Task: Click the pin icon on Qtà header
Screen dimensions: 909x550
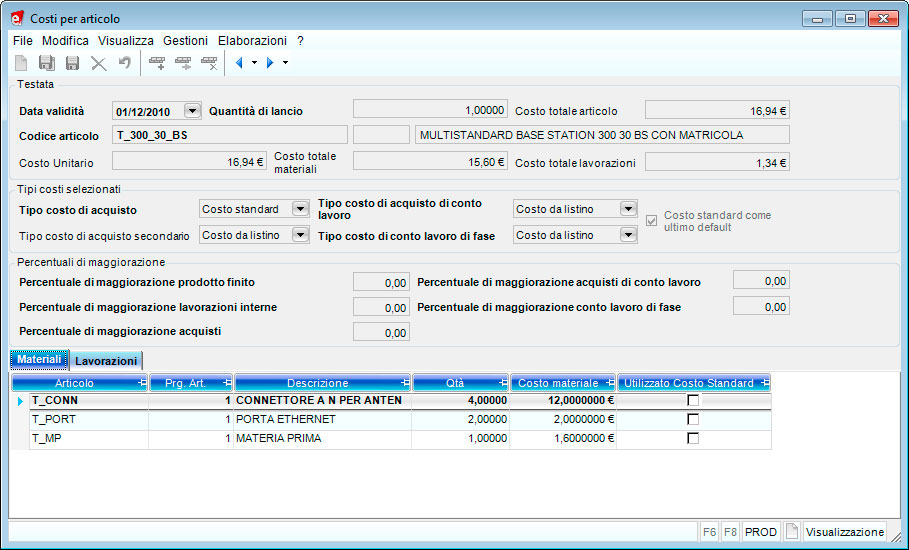Action: pos(503,383)
